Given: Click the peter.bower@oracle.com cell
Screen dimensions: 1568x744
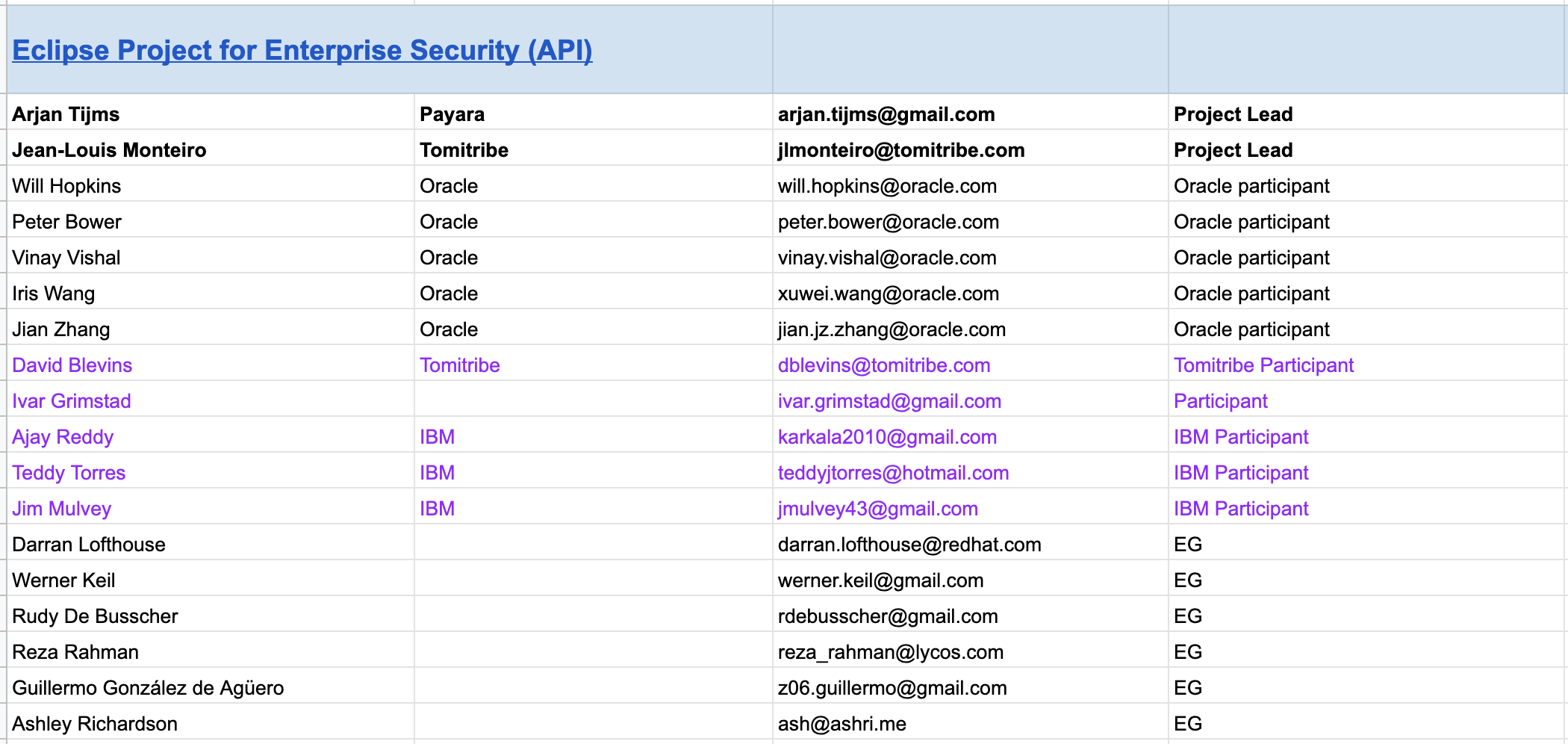Looking at the screenshot, I should (x=888, y=222).
